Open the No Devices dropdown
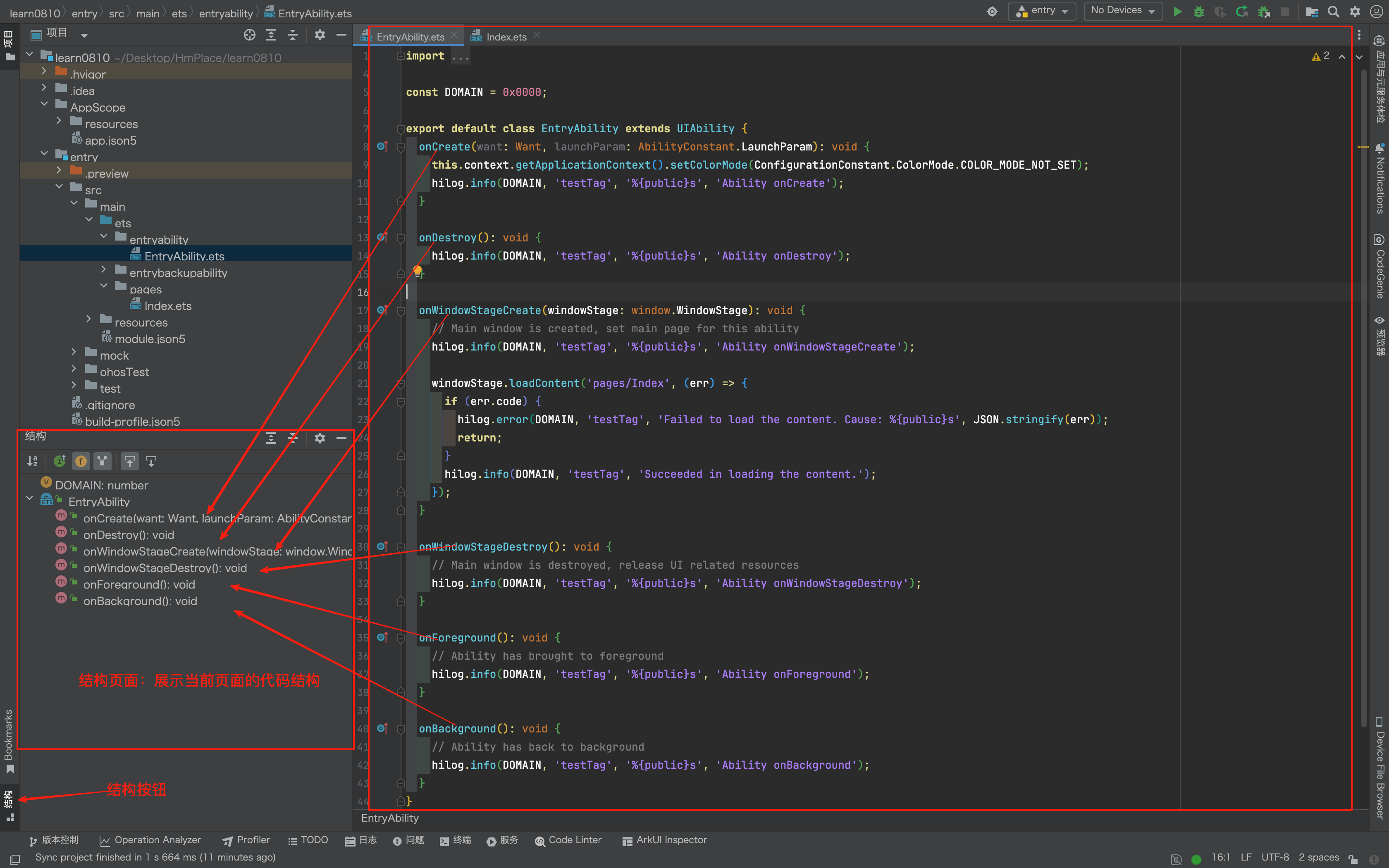The height and width of the screenshot is (868, 1389). coord(1123,12)
